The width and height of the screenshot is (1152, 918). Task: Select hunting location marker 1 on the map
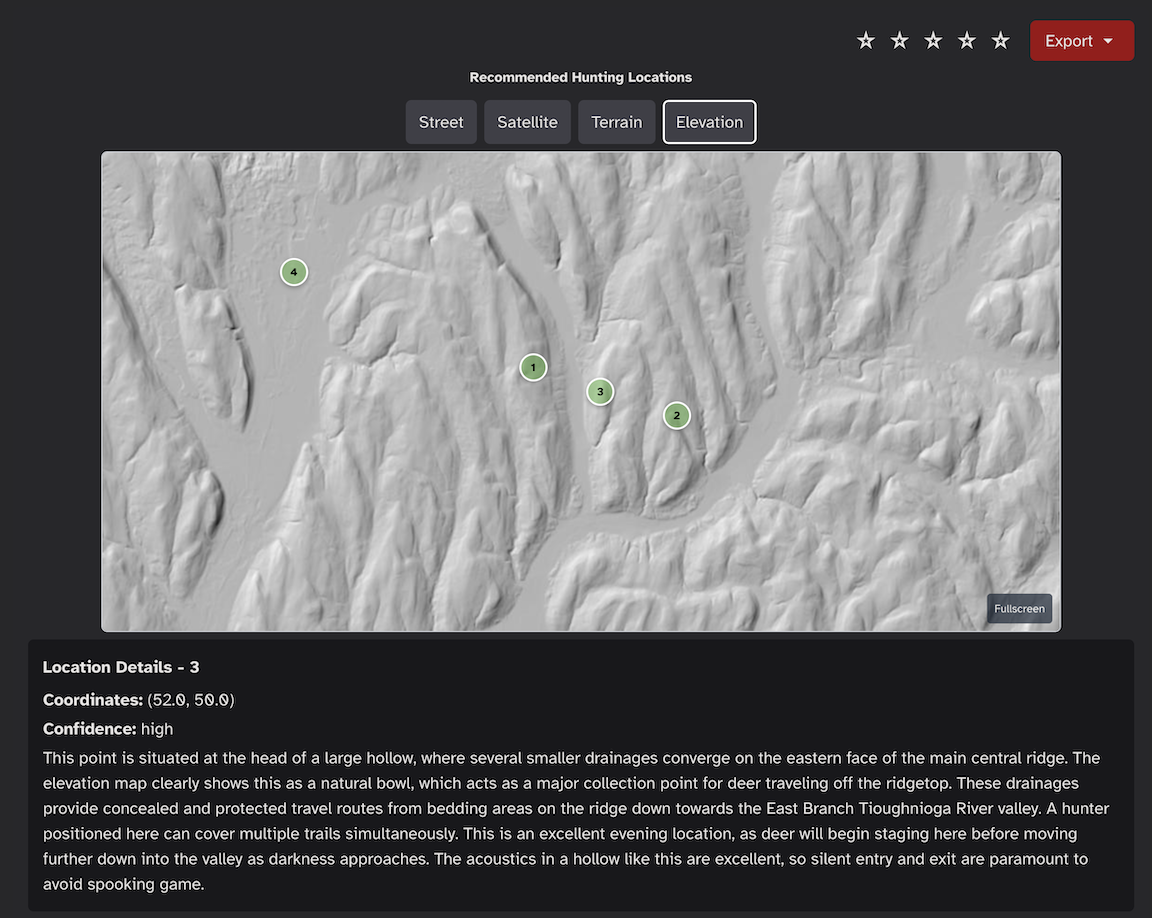(x=533, y=367)
